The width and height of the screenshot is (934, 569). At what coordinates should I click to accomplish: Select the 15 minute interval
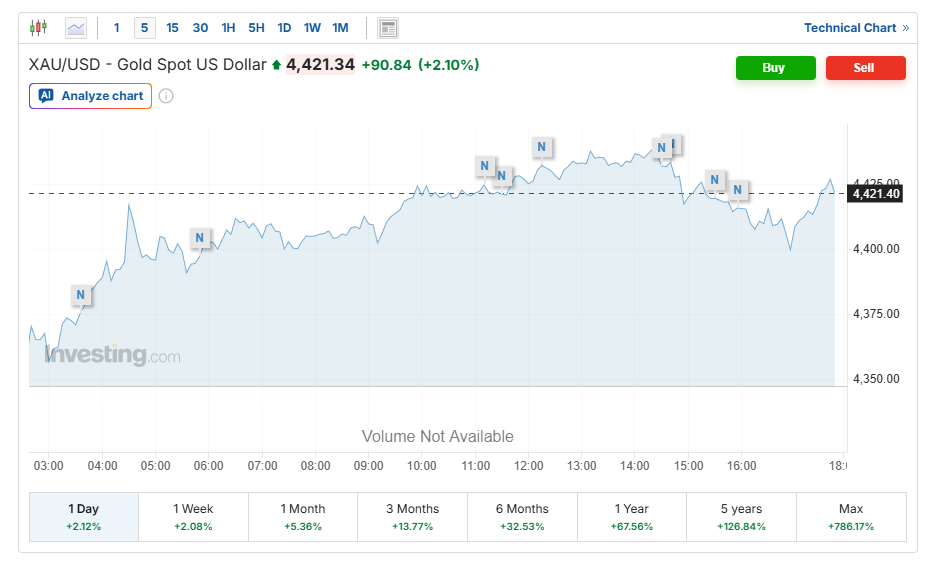(x=172, y=28)
